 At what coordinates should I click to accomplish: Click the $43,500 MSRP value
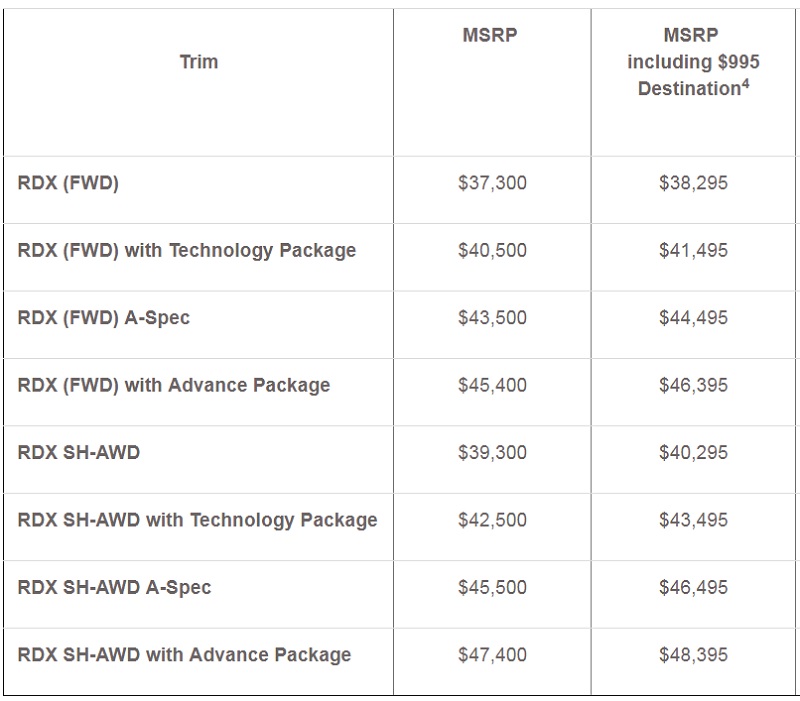492,318
